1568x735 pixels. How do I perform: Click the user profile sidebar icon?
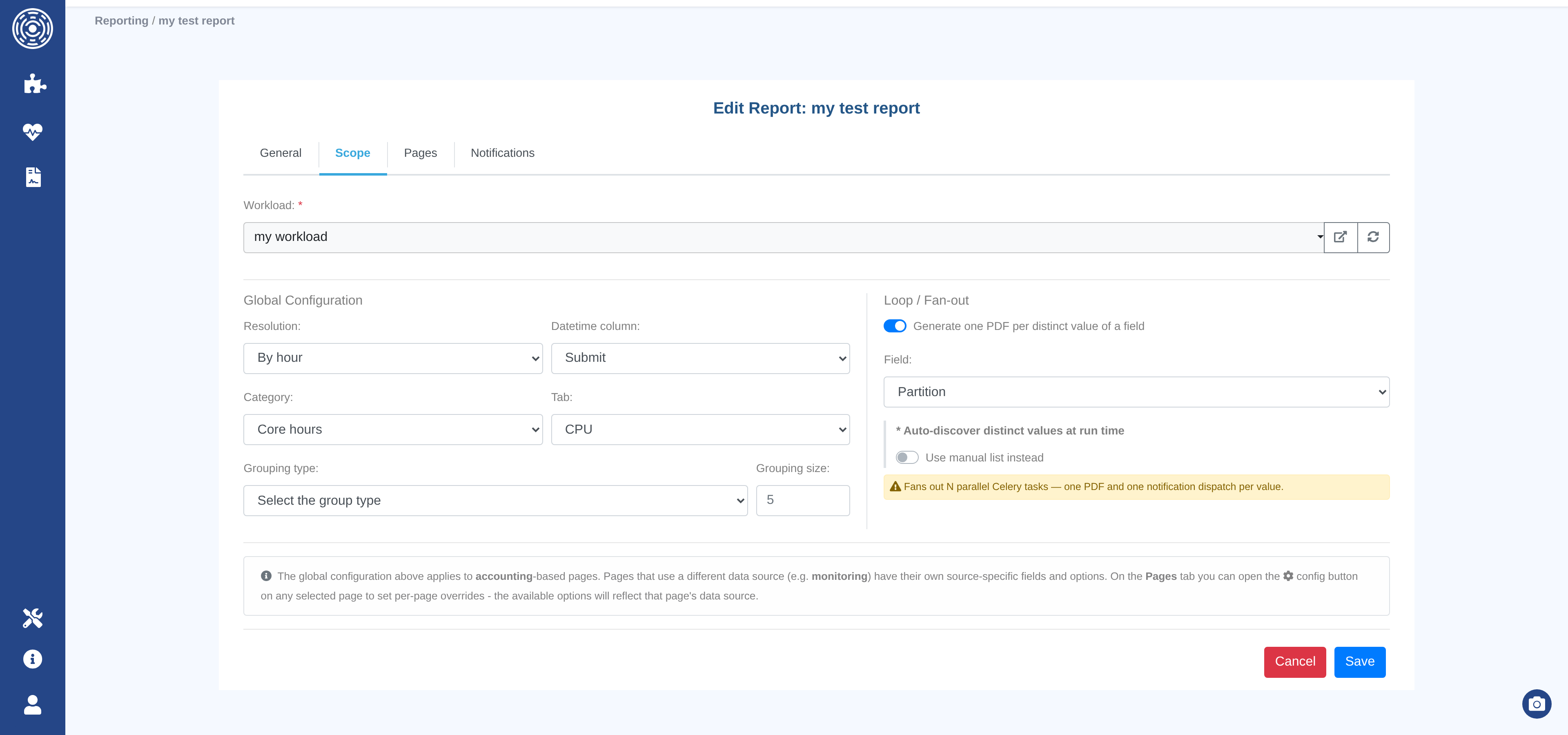pos(33,704)
